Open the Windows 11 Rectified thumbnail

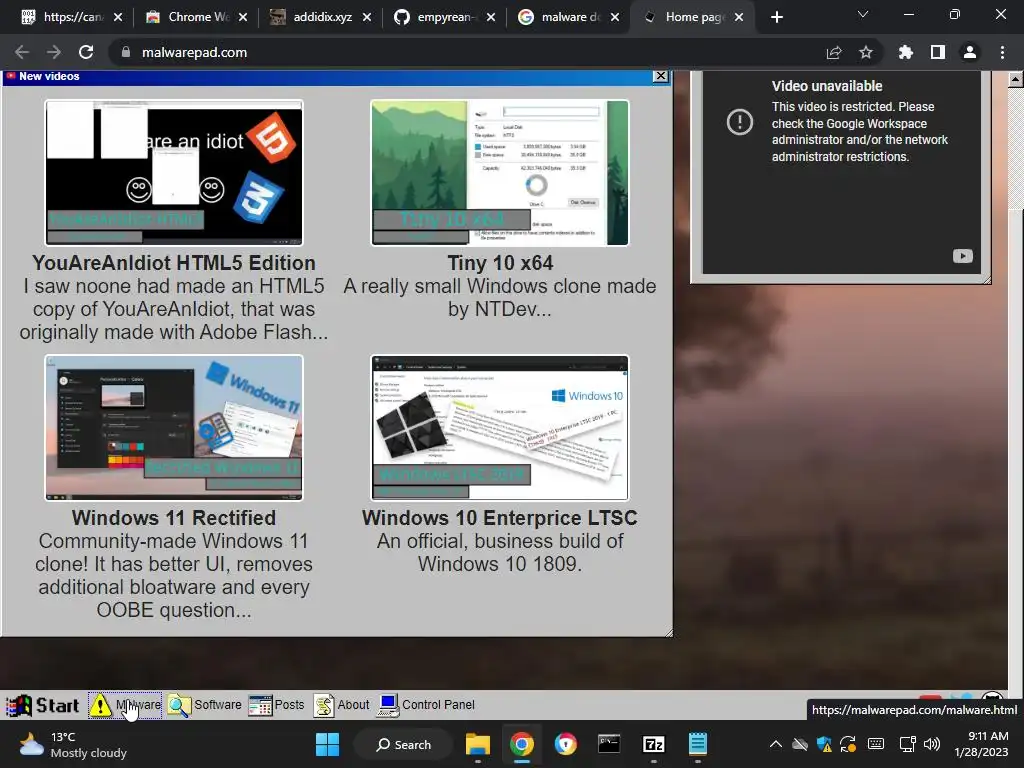[x=174, y=428]
